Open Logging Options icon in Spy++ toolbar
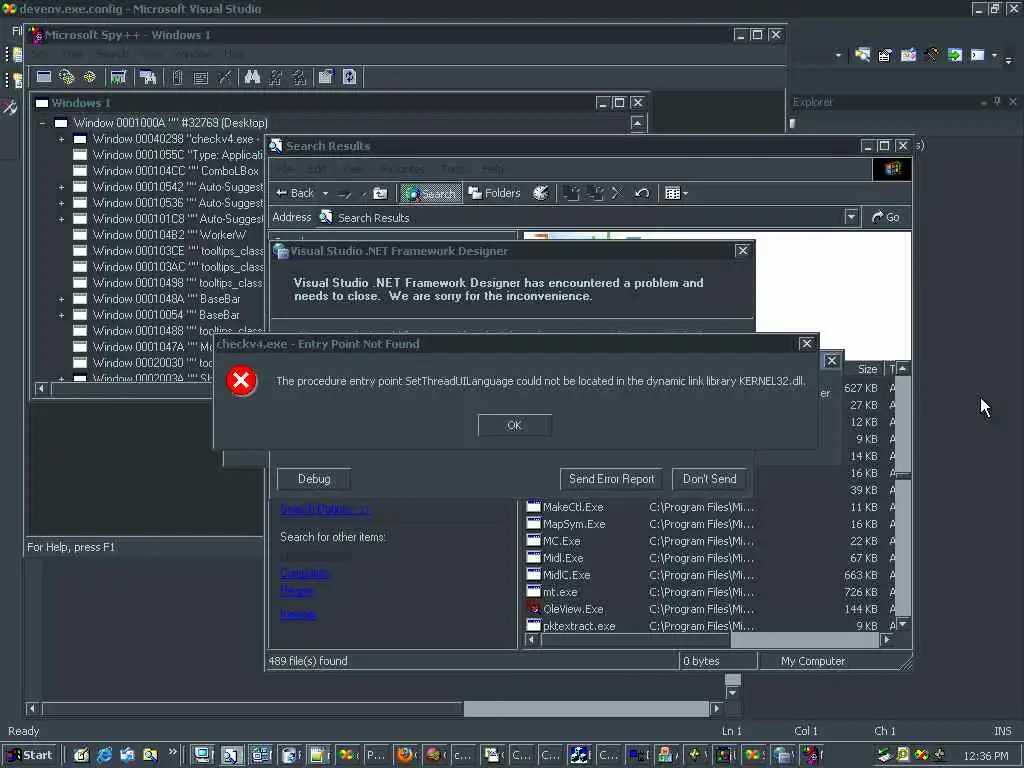Viewport: 1024px width, 768px height. [200, 77]
